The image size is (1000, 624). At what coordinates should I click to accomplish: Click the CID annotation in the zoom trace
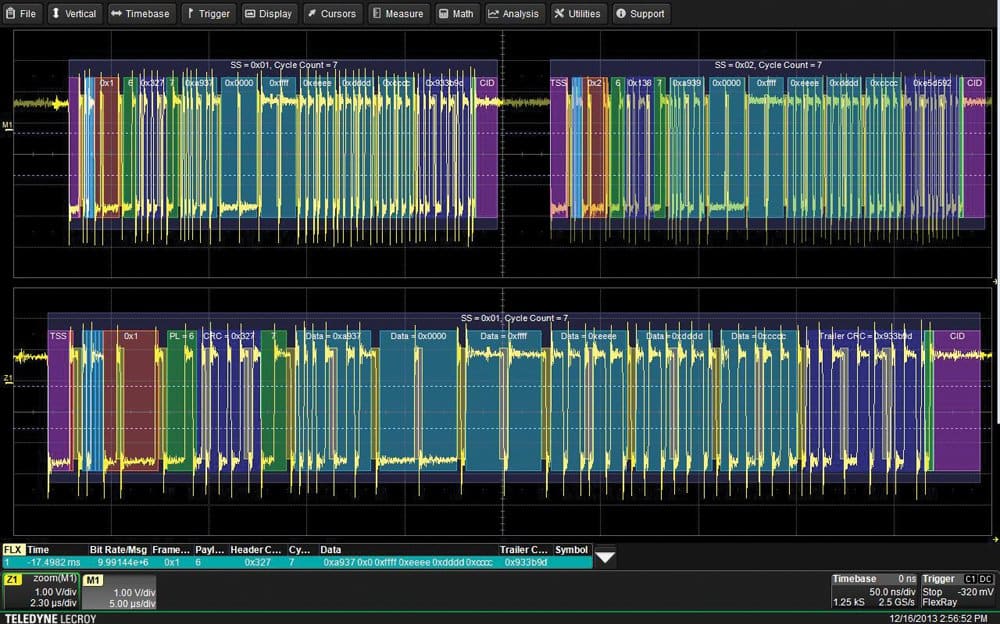[957, 336]
